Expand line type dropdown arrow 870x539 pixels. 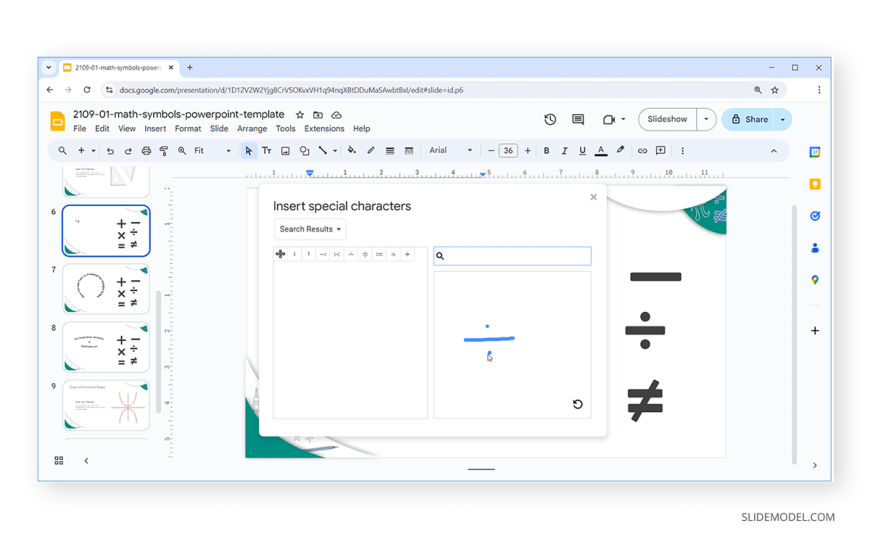pyautogui.click(x=335, y=151)
